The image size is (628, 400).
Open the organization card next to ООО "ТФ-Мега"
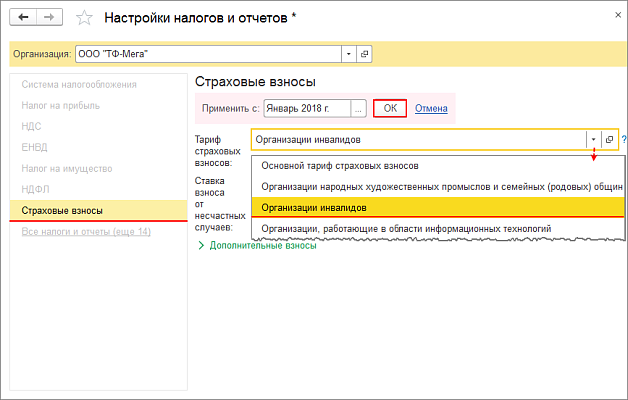pyautogui.click(x=364, y=53)
